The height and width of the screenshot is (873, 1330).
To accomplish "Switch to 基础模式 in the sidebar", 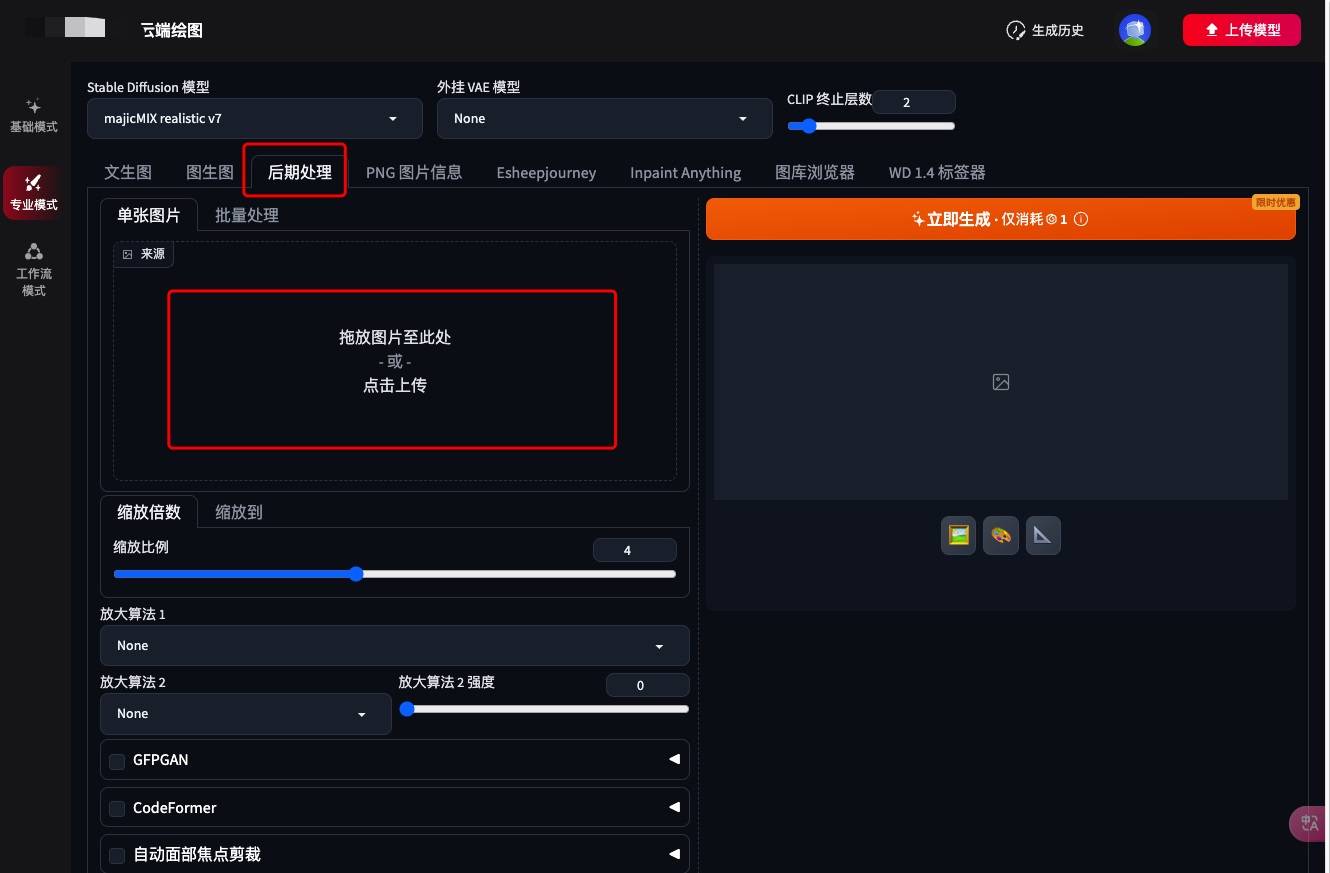I will [x=33, y=115].
